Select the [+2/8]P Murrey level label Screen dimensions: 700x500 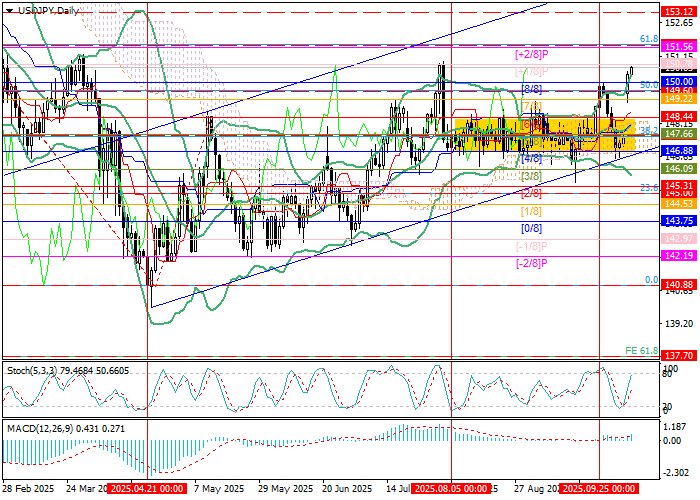click(532, 54)
